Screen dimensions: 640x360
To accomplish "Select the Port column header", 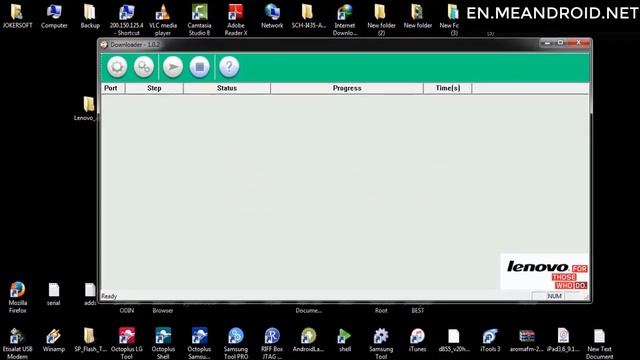I will tap(113, 88).
